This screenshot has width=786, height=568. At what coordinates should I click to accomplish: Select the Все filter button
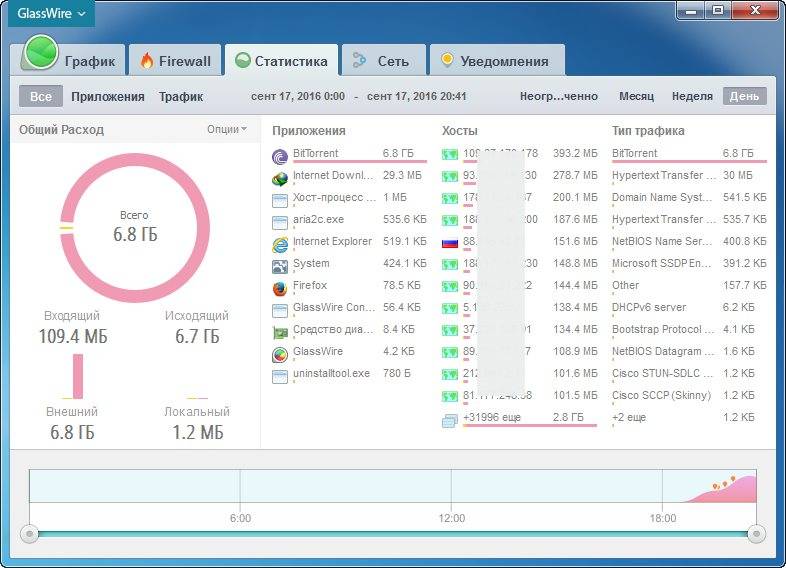coord(41,96)
